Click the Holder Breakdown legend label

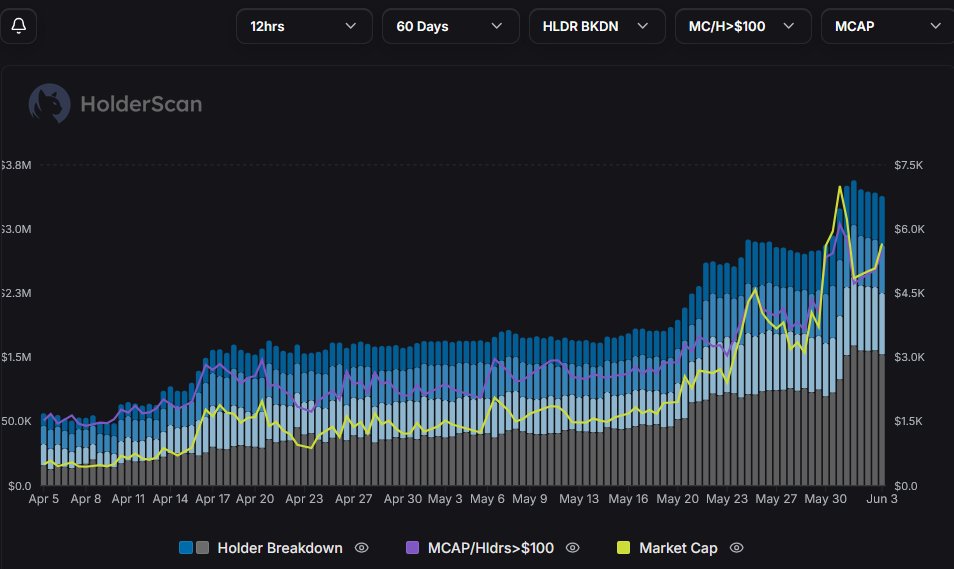(x=280, y=548)
